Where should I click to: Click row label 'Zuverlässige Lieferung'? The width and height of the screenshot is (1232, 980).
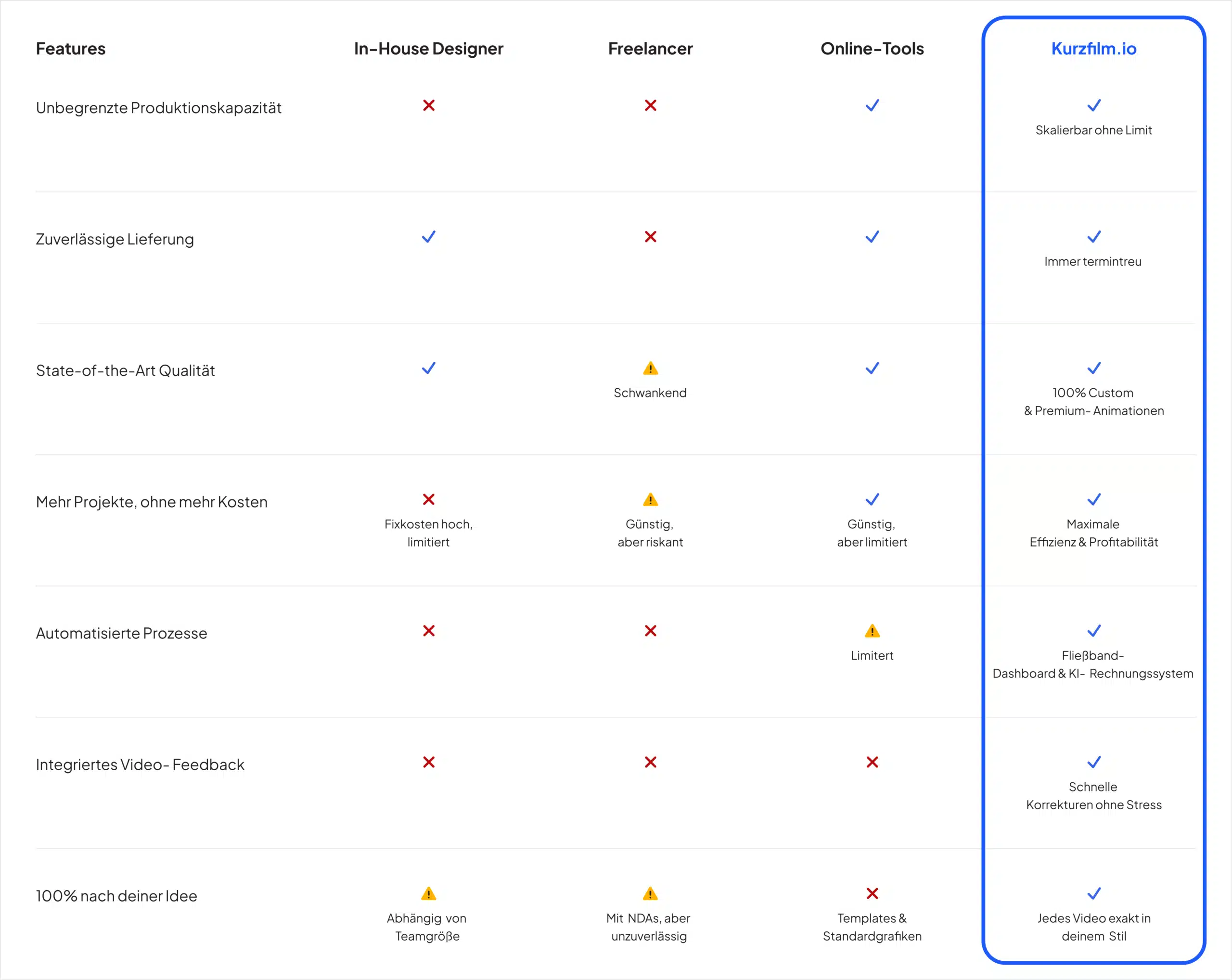pos(115,239)
